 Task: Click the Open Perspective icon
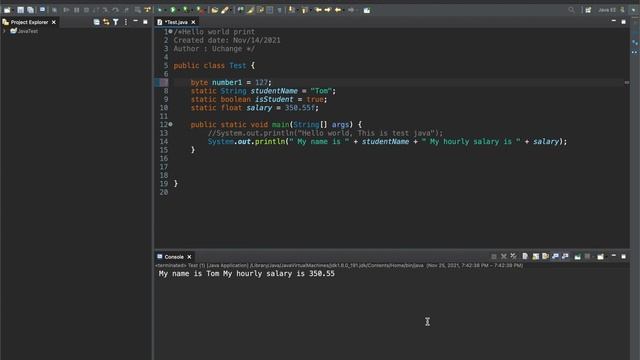pos(588,10)
